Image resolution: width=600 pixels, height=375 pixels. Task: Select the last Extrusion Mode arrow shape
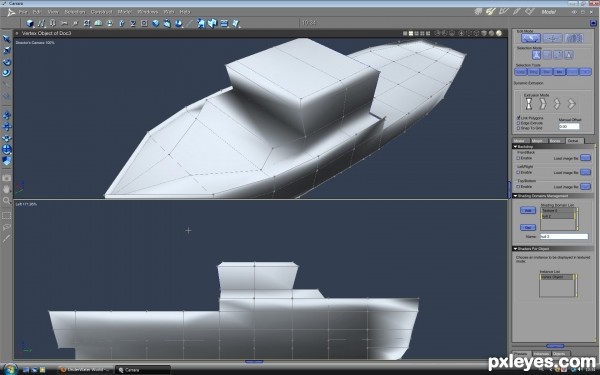pos(571,104)
